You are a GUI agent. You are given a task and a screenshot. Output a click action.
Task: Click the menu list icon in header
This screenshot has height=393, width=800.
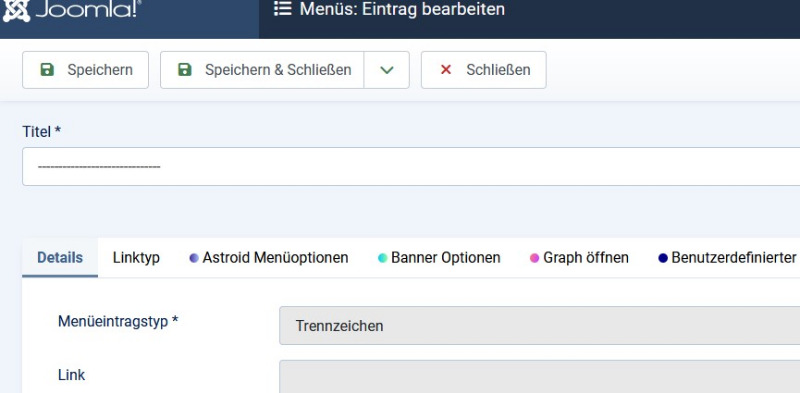(282, 9)
